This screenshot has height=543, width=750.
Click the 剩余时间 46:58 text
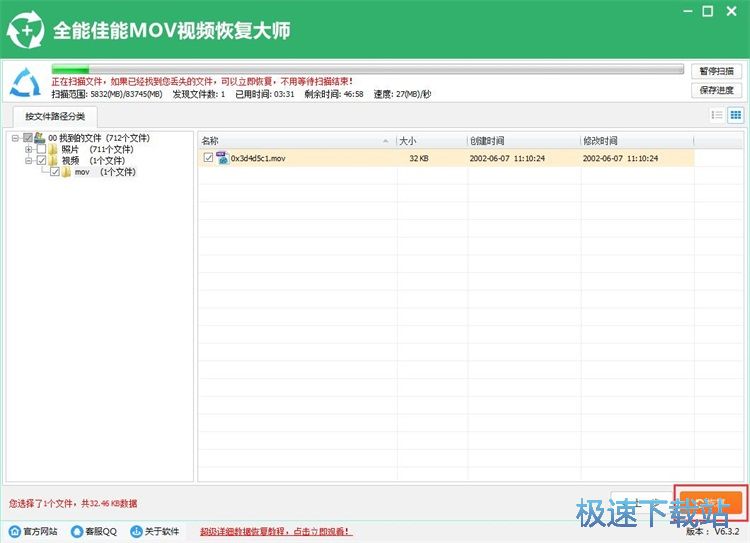[334, 94]
